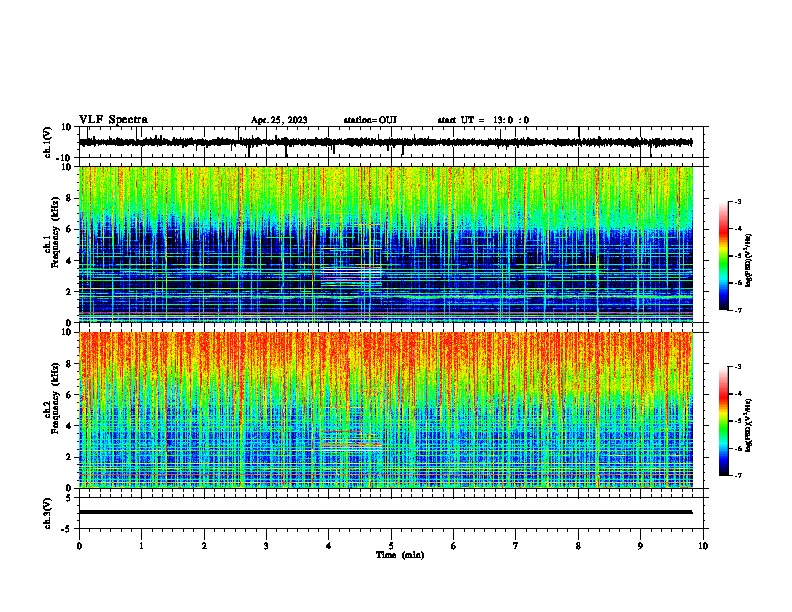Click time-axis tick label "4"

tap(329, 546)
